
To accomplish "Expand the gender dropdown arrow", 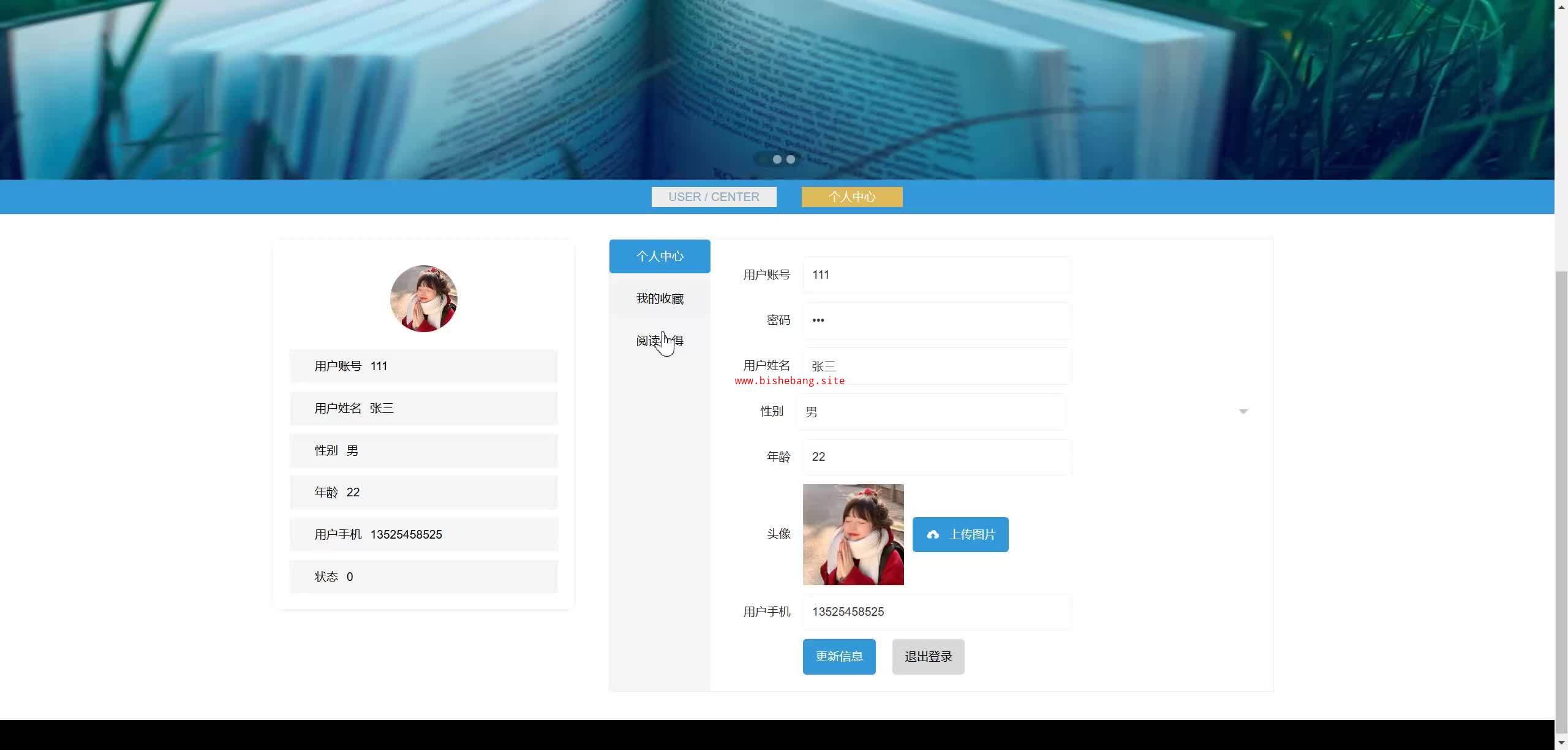I will pyautogui.click(x=1243, y=412).
